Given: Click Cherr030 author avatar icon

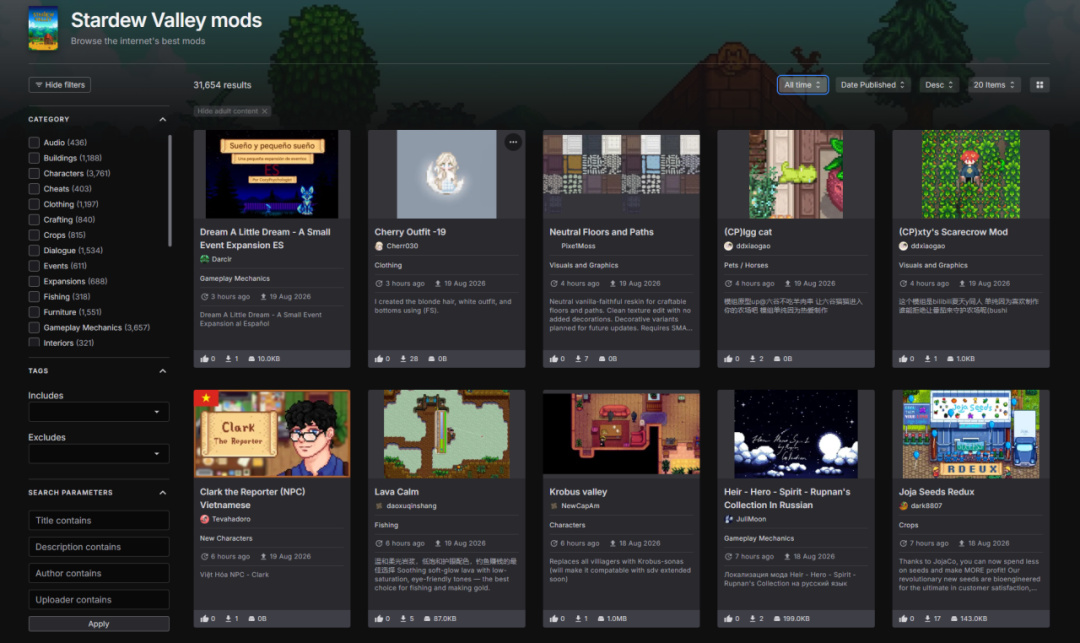Looking at the screenshot, I should [379, 246].
